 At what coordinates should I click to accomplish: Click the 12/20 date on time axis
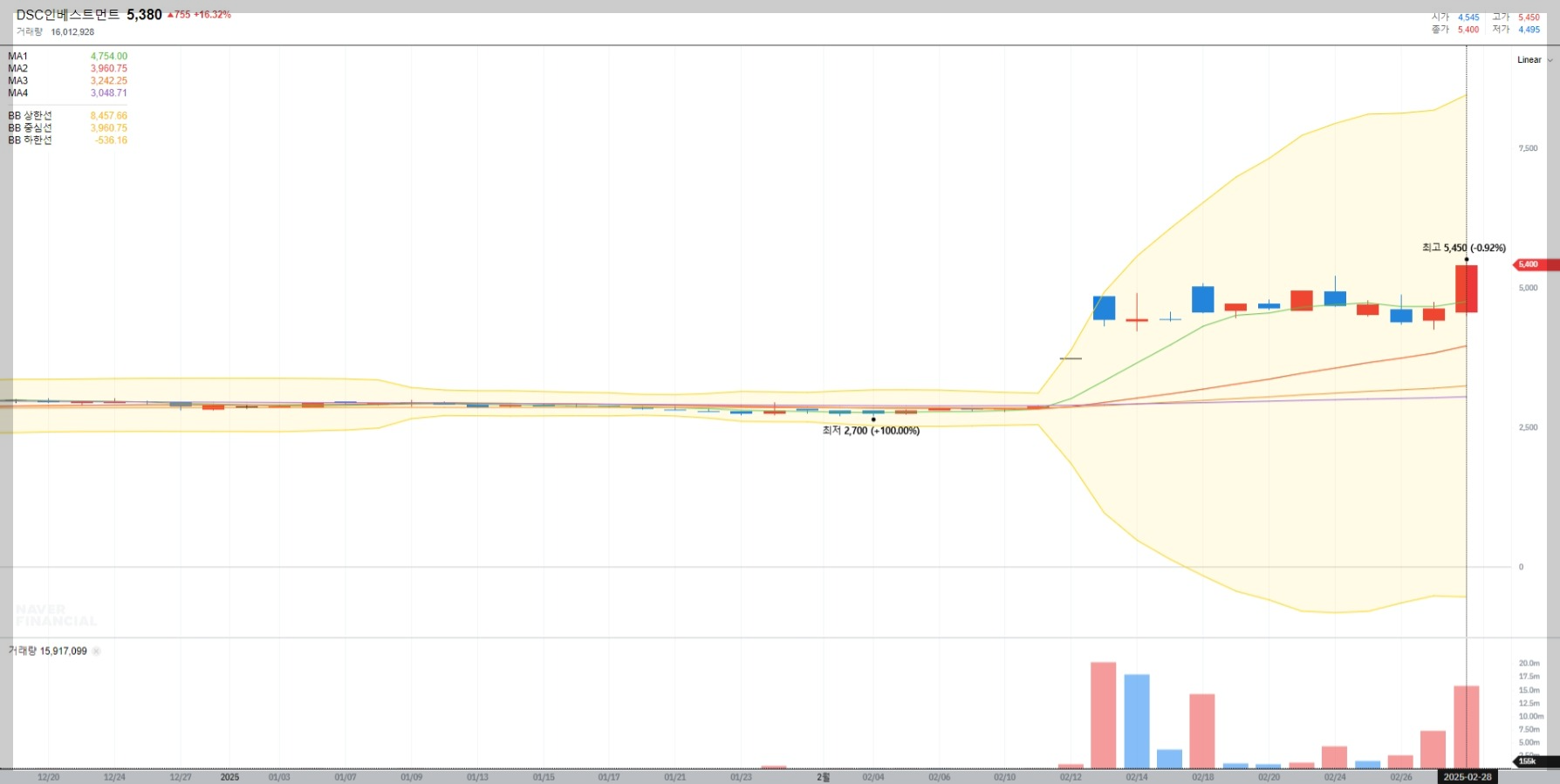point(49,777)
